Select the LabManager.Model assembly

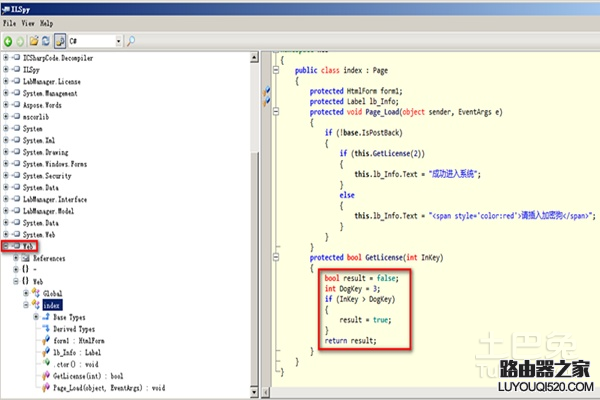tap(48, 211)
